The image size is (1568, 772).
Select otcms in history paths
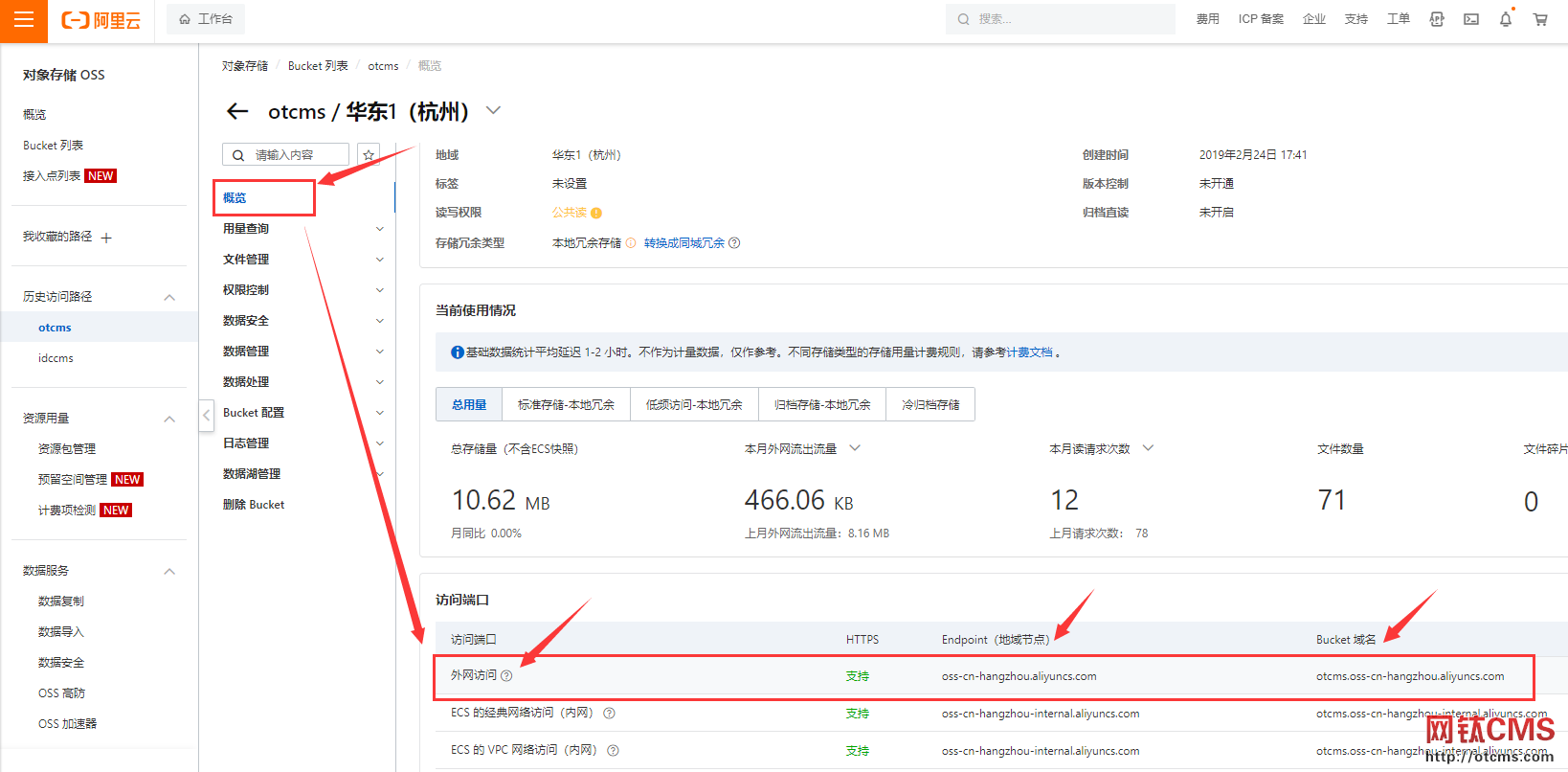(x=55, y=328)
